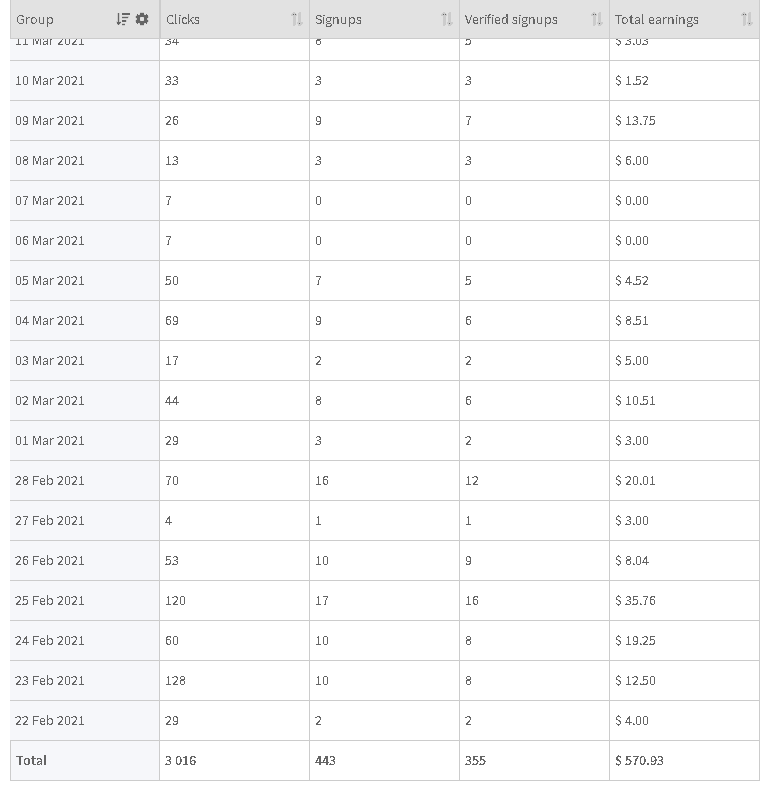Sort by Total earnings arrows icon
Viewport: 764px width, 790px height.
pos(747,19)
